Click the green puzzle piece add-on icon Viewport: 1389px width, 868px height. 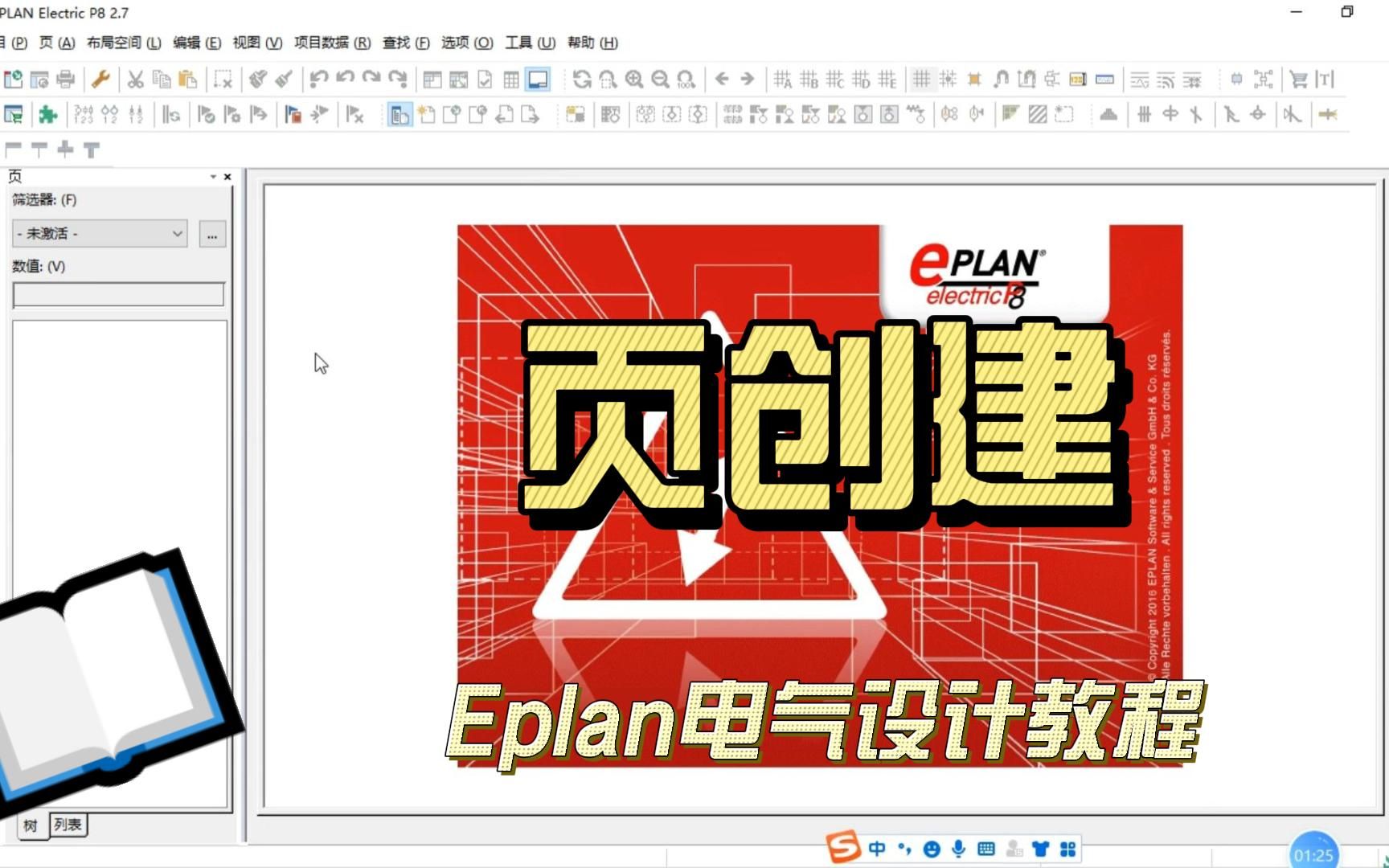[x=48, y=114]
